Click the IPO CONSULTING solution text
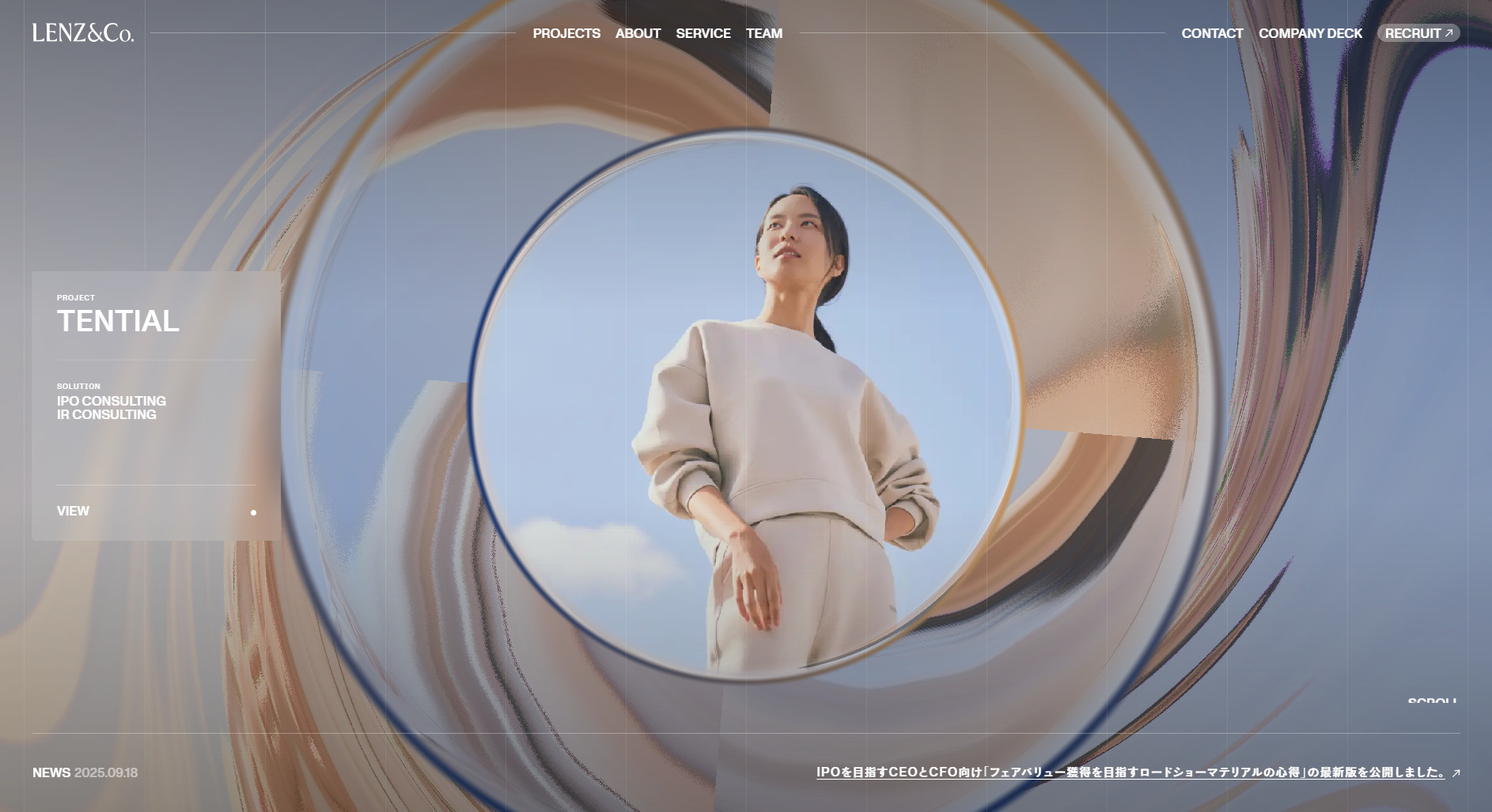 (x=112, y=401)
